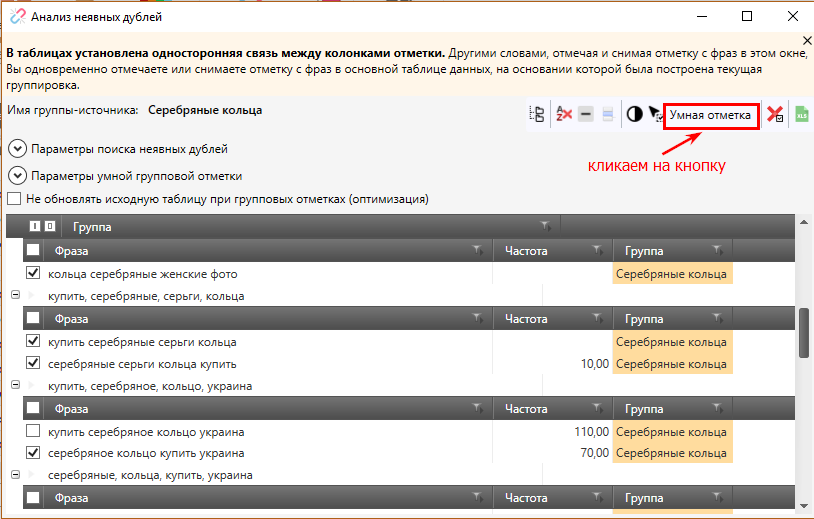Filter Группа column in купить, серебряное, кольцо, украина group
Viewport: 814px width, 519px height.
tap(718, 408)
